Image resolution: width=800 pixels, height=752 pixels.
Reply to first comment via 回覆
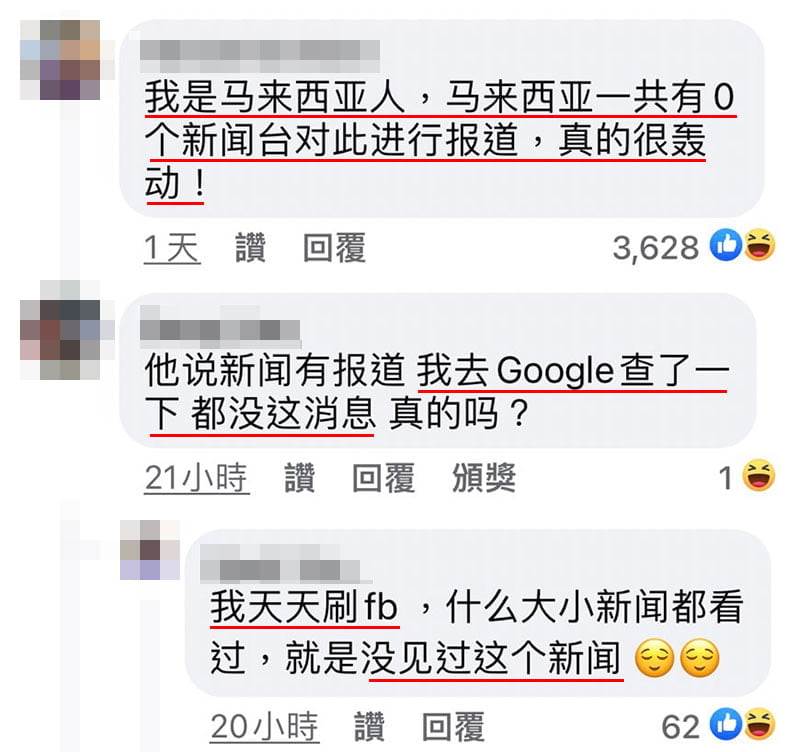tap(335, 248)
